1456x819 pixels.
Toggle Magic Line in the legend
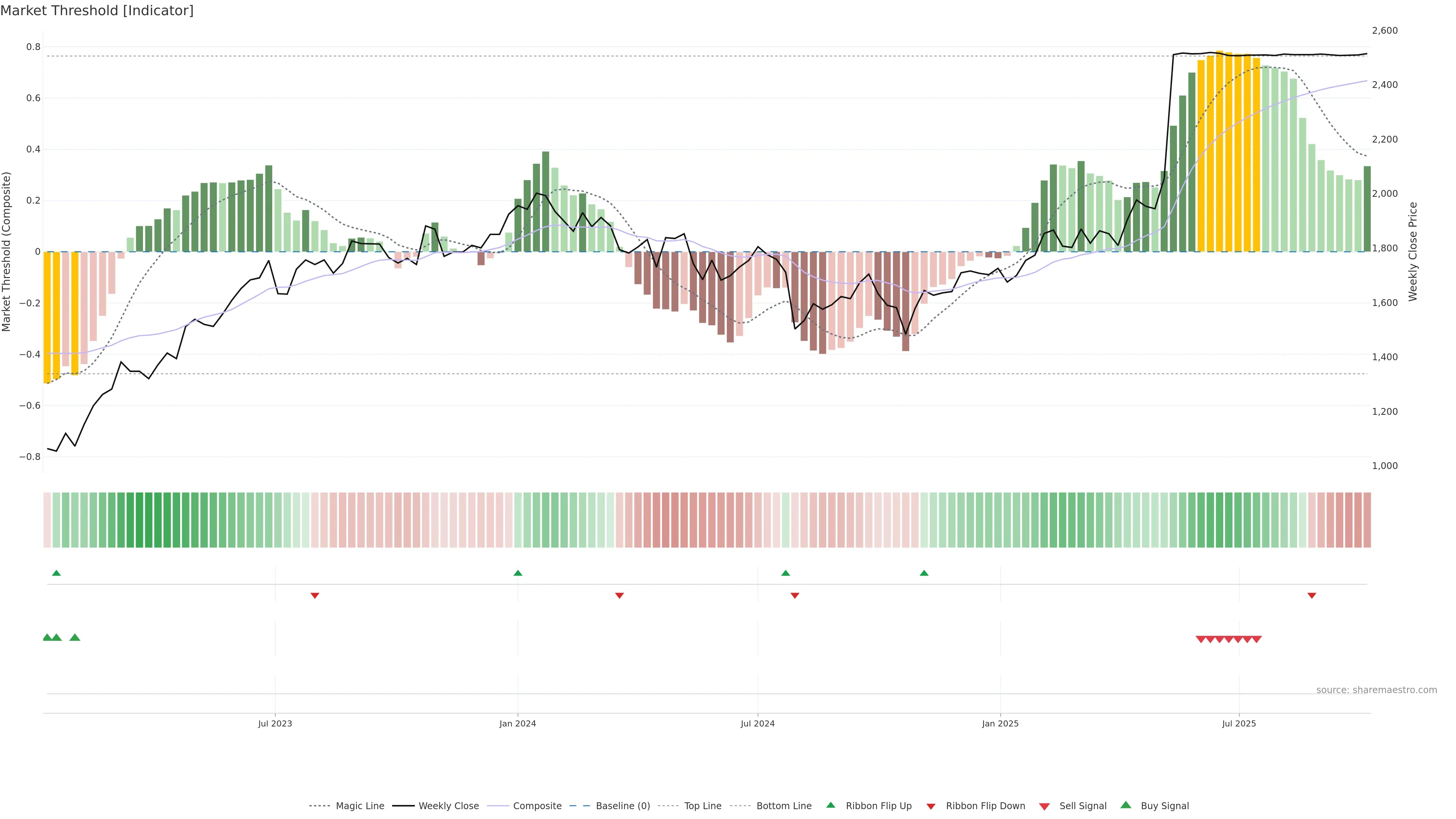point(359,806)
